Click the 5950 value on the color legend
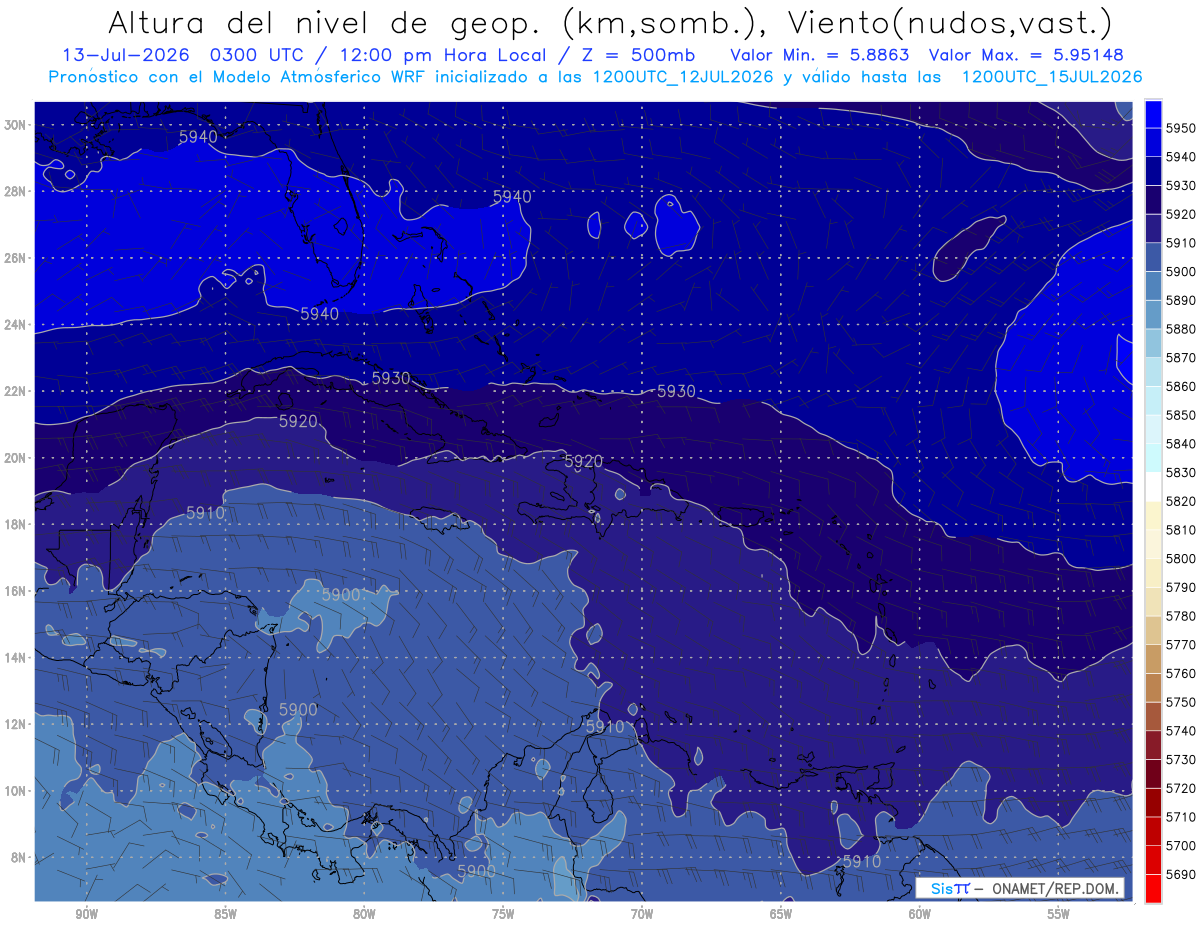 click(x=1181, y=128)
